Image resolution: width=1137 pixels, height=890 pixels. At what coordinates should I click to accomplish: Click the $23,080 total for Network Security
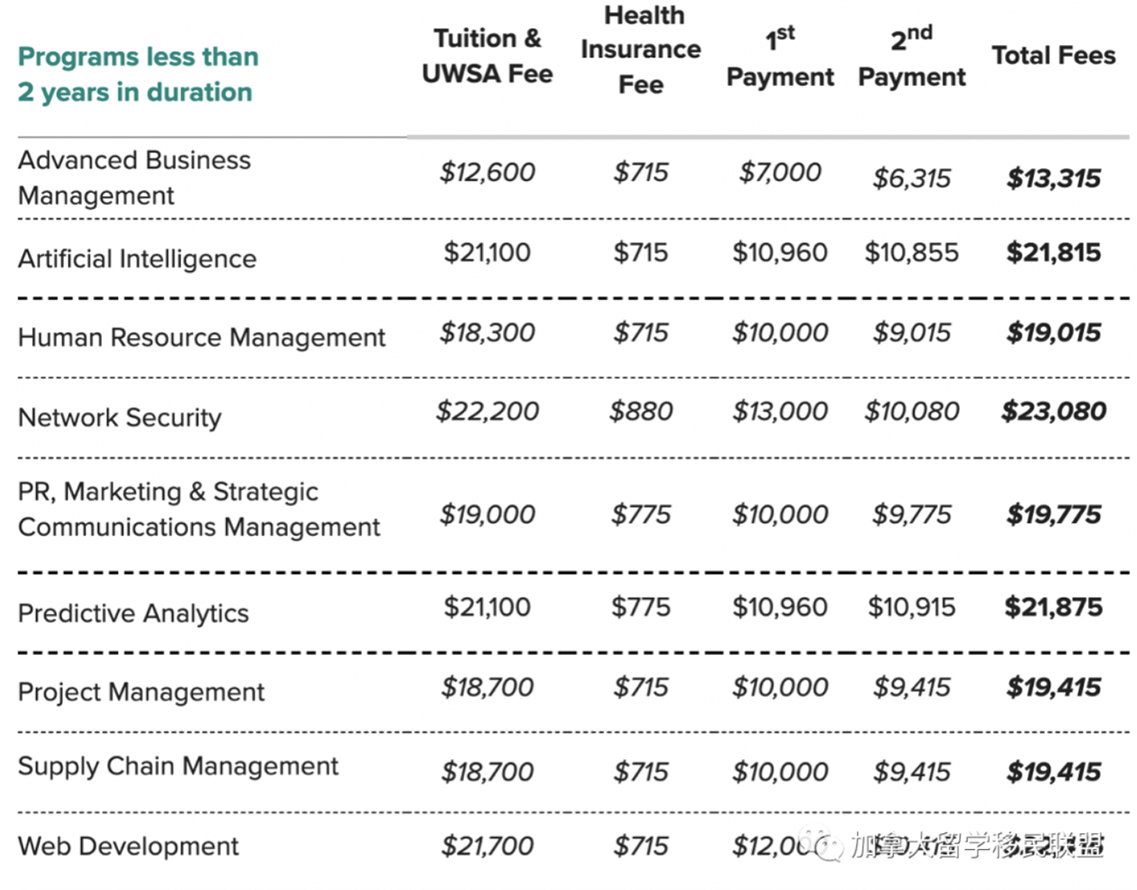pyautogui.click(x=1053, y=411)
